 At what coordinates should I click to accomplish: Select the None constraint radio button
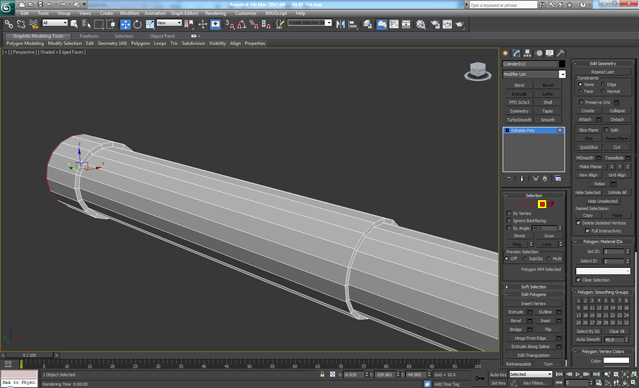click(580, 84)
